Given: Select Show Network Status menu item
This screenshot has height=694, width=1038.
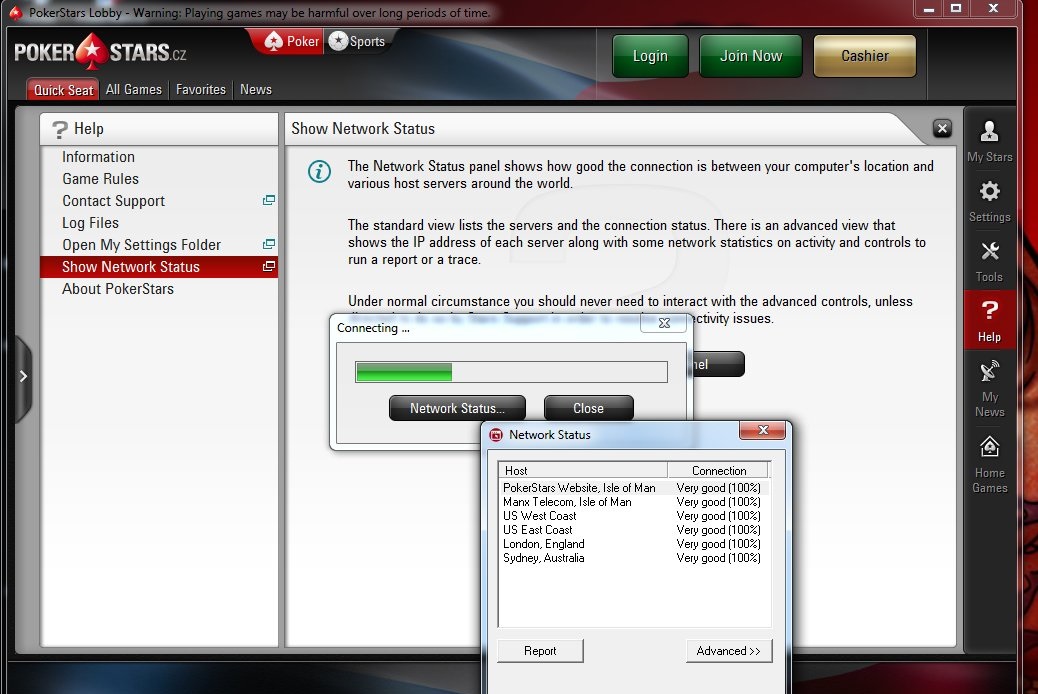Looking at the screenshot, I should click(159, 266).
